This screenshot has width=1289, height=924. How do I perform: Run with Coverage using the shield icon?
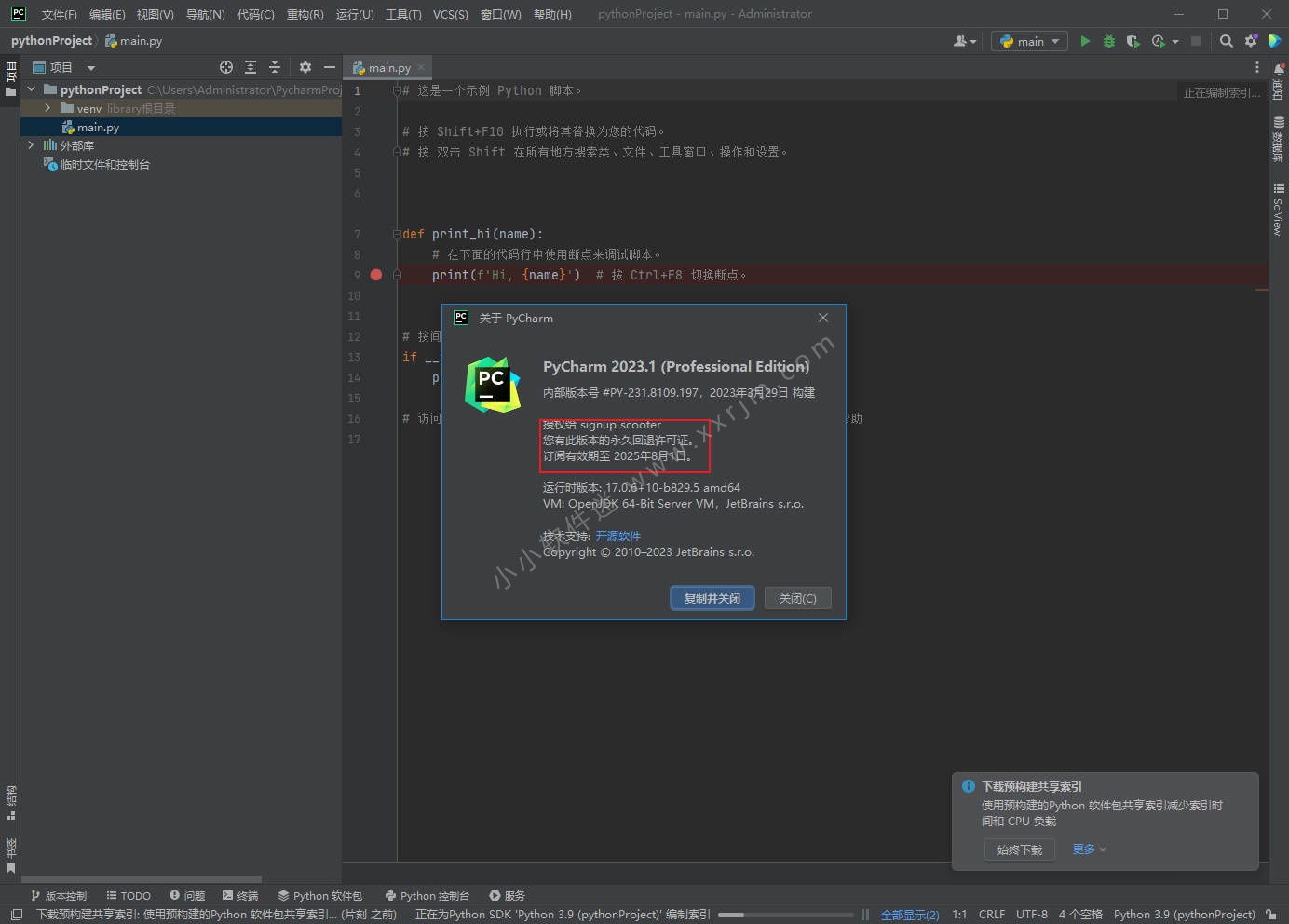1133,41
